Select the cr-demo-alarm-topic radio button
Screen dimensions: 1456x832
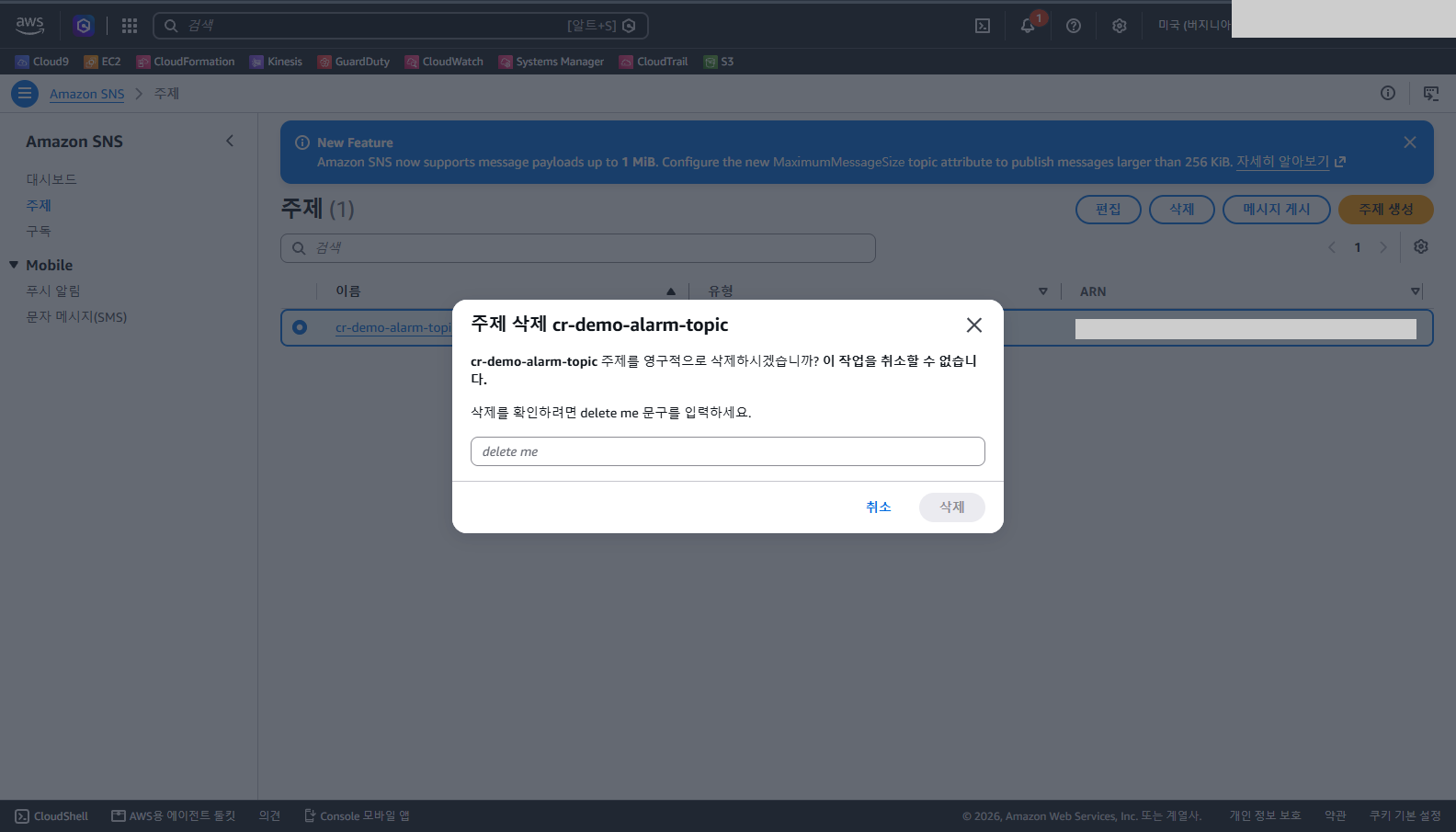click(x=300, y=327)
